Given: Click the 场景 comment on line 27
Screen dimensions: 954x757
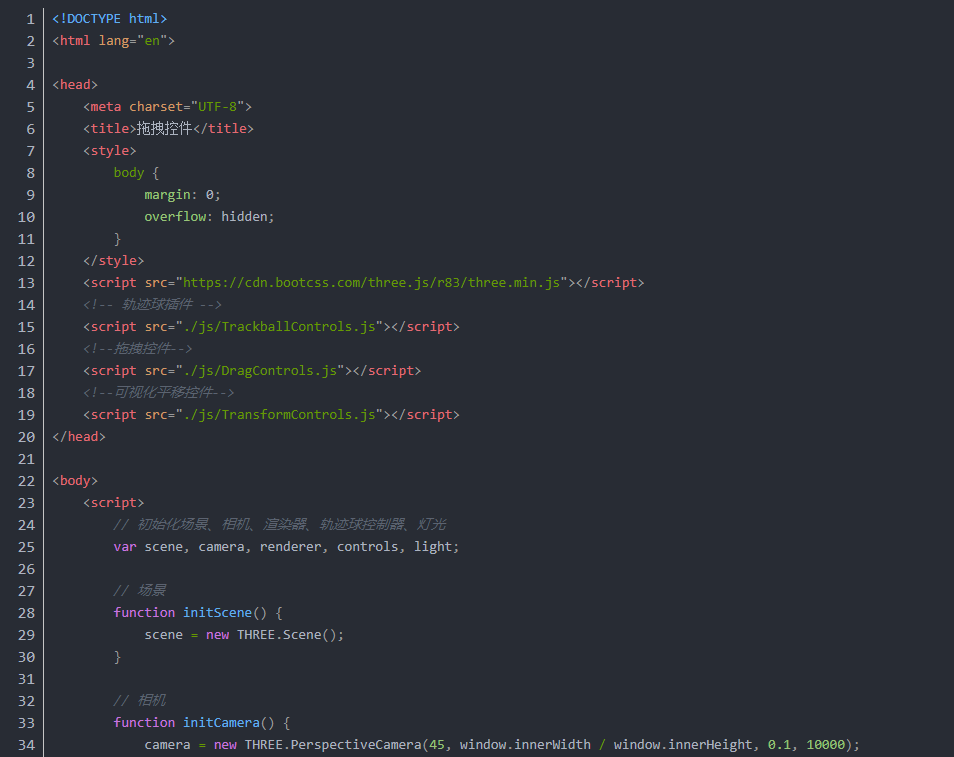Looking at the screenshot, I should coord(140,590).
